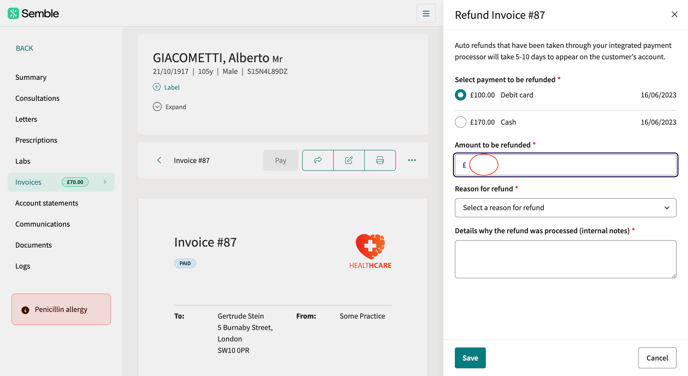Open the hamburger menu icon
Screen dimensions: 688x376
click(x=426, y=14)
